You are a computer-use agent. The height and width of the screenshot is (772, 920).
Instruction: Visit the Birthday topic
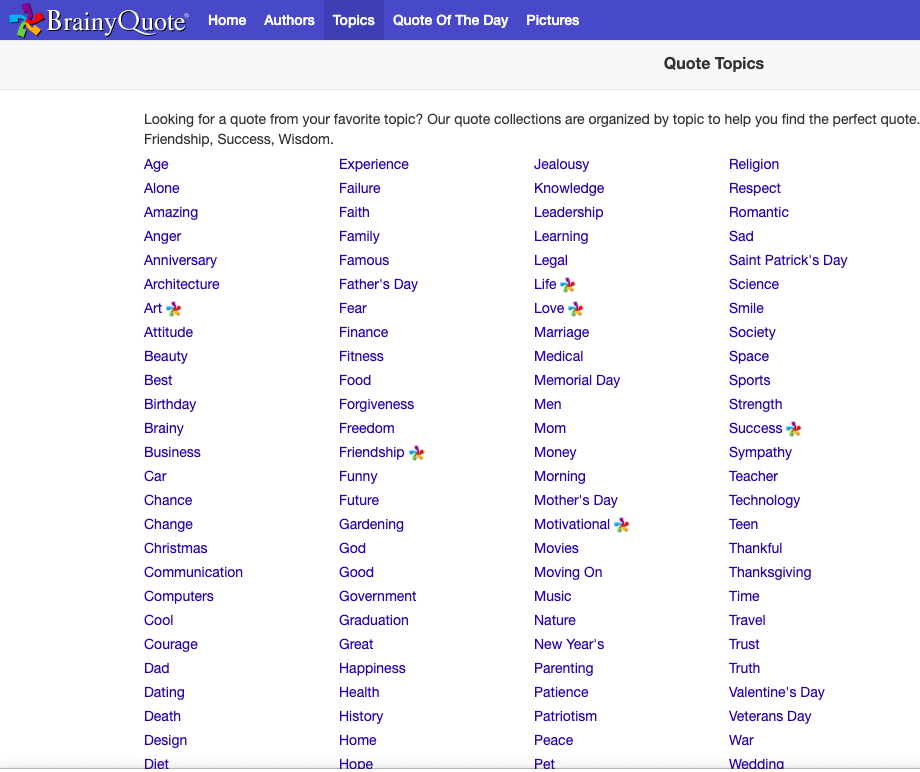tap(170, 405)
